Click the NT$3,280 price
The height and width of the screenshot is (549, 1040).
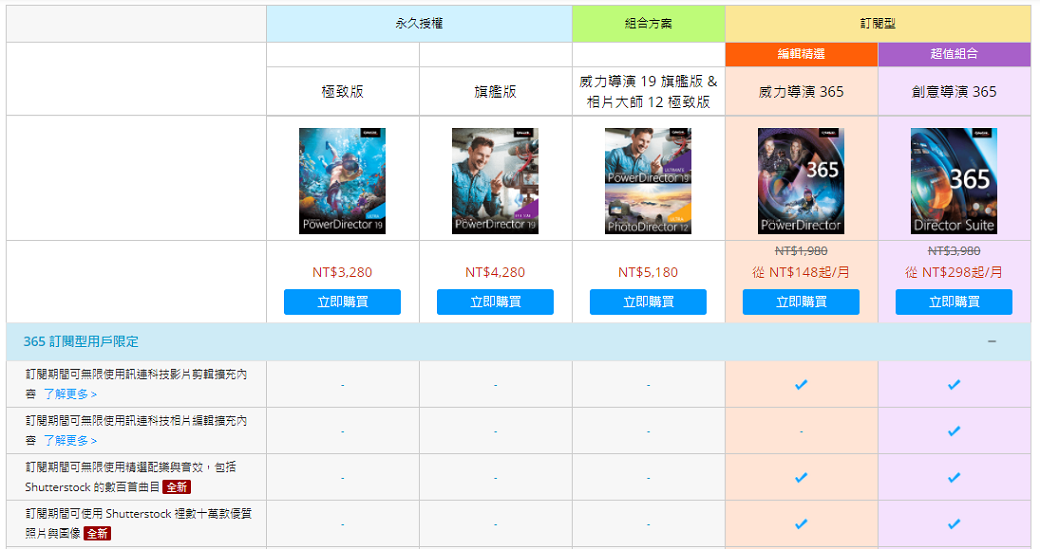coord(342,273)
